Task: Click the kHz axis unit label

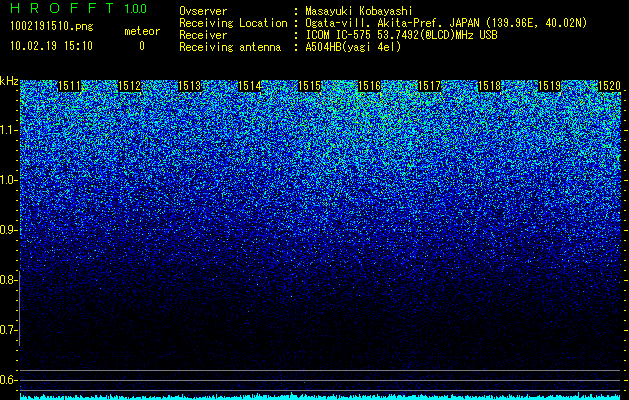Action: click(9, 81)
